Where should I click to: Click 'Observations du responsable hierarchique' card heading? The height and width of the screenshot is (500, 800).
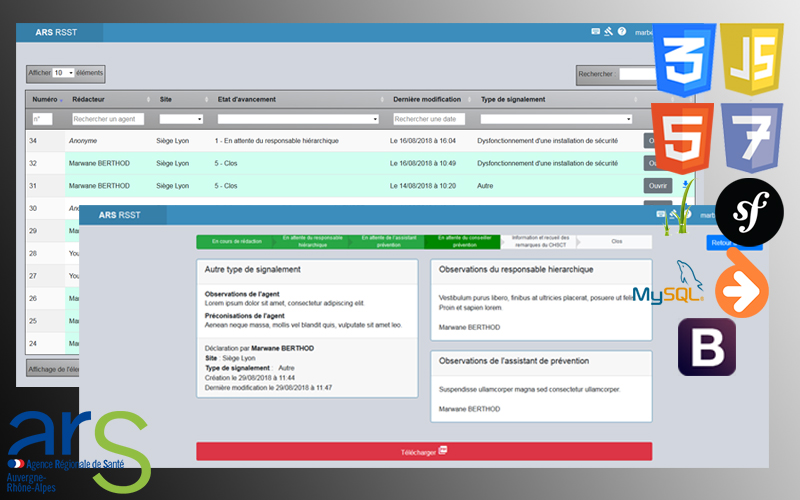[x=516, y=269]
